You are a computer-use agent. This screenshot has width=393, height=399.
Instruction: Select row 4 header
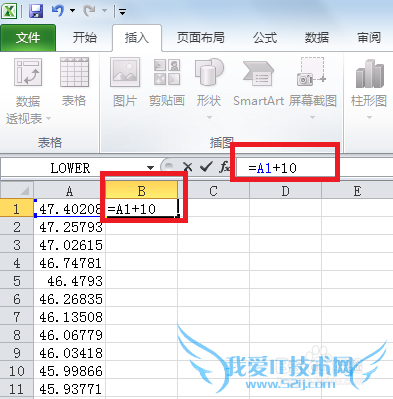[17, 263]
